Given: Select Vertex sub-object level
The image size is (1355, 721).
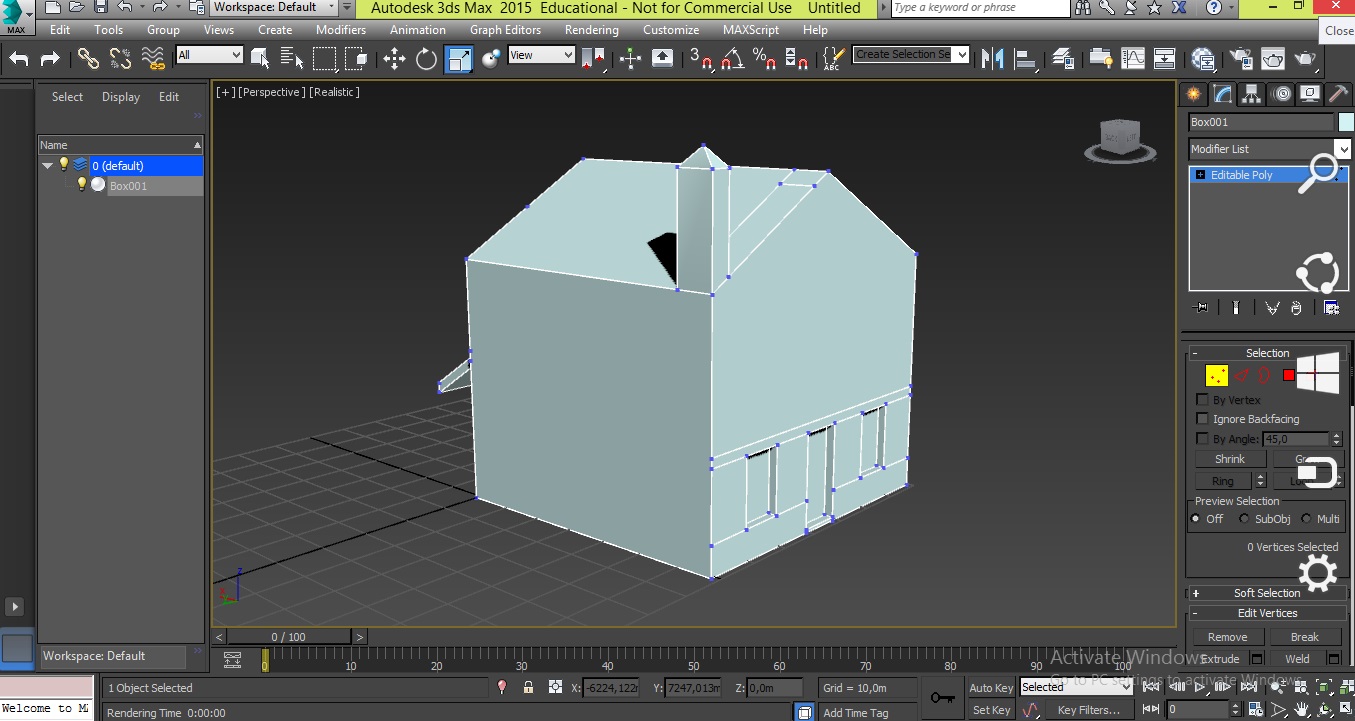Looking at the screenshot, I should pos(1216,376).
